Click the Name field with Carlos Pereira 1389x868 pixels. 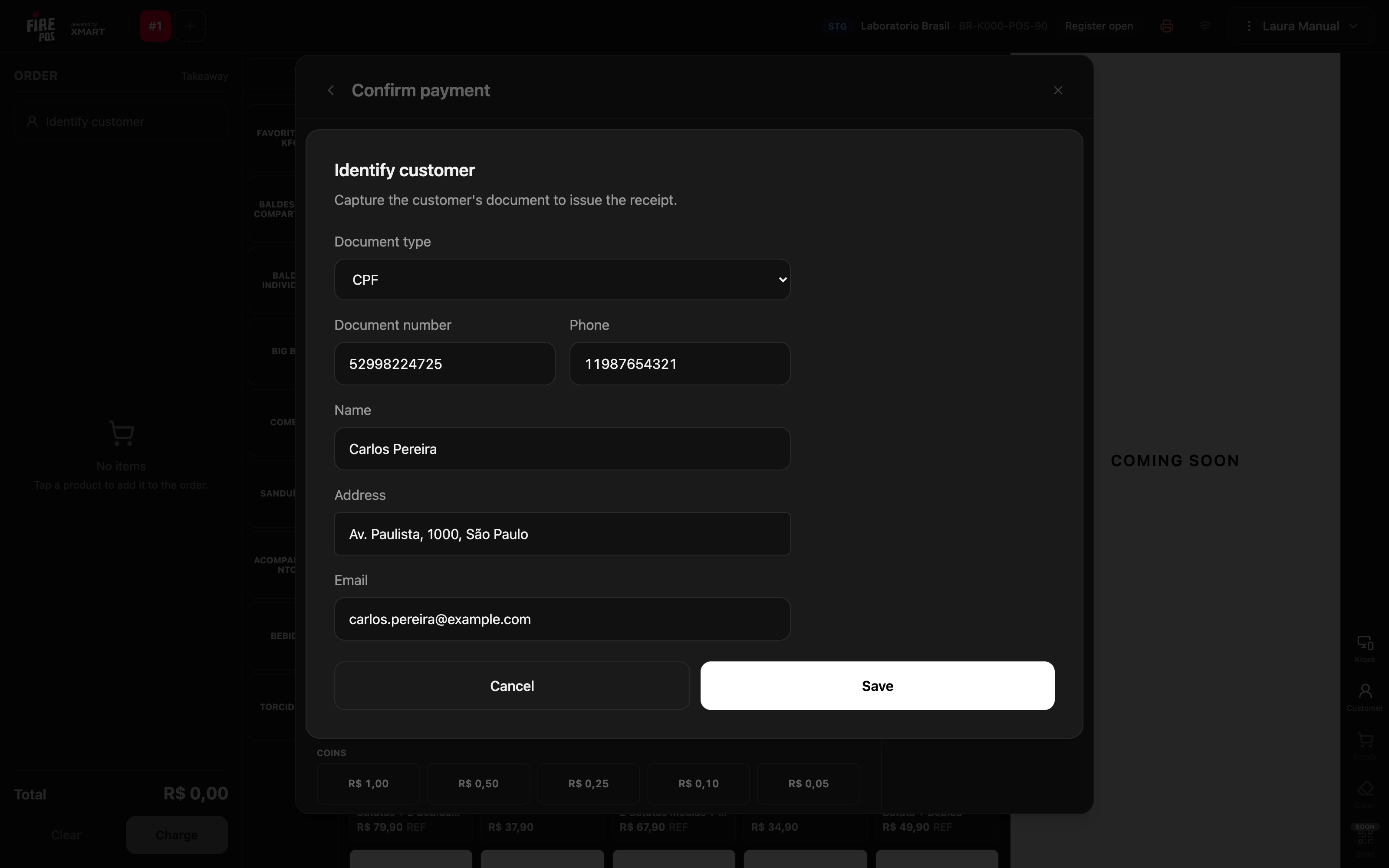(562, 449)
